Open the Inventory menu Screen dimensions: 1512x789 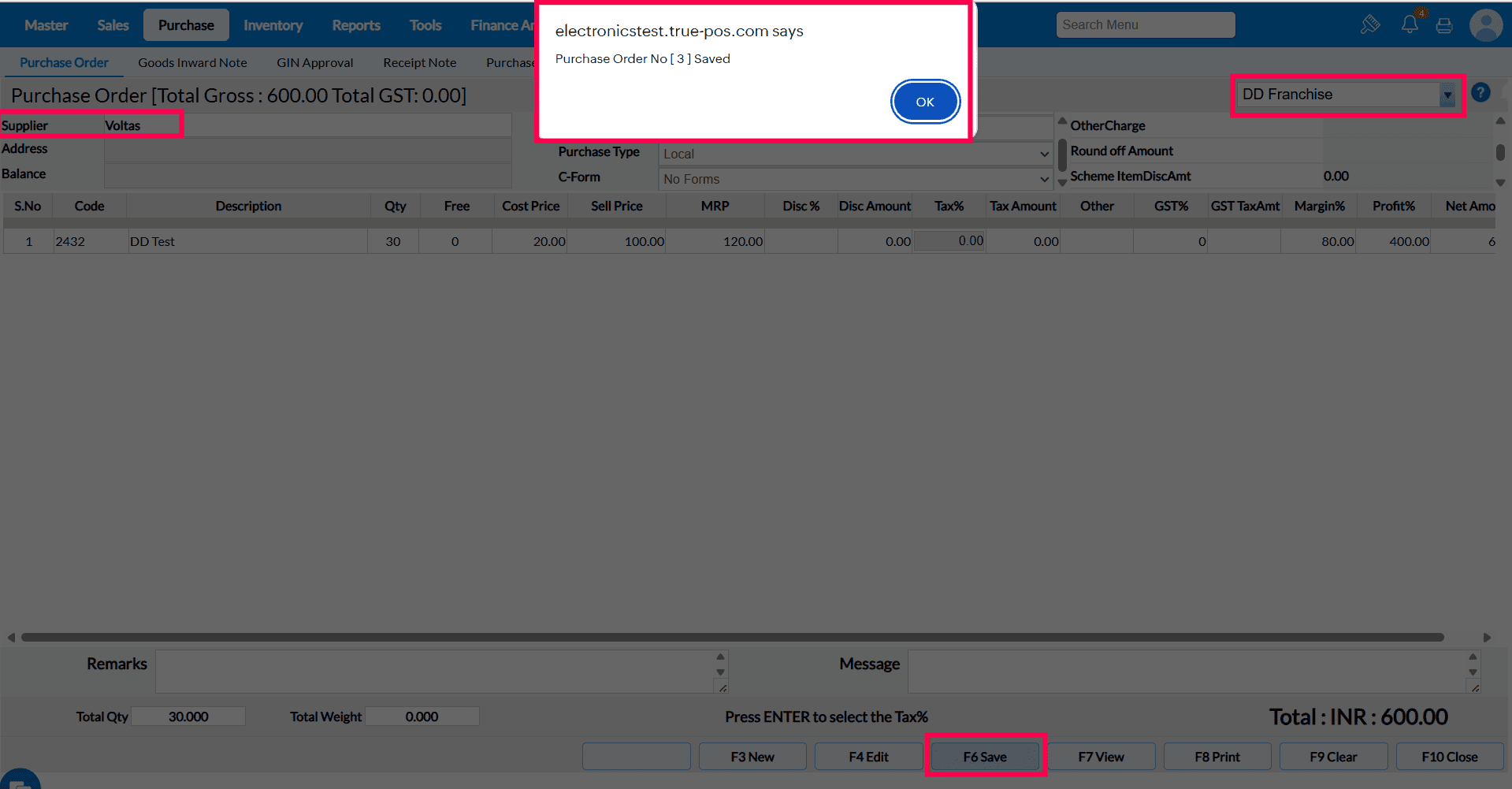pyautogui.click(x=273, y=25)
